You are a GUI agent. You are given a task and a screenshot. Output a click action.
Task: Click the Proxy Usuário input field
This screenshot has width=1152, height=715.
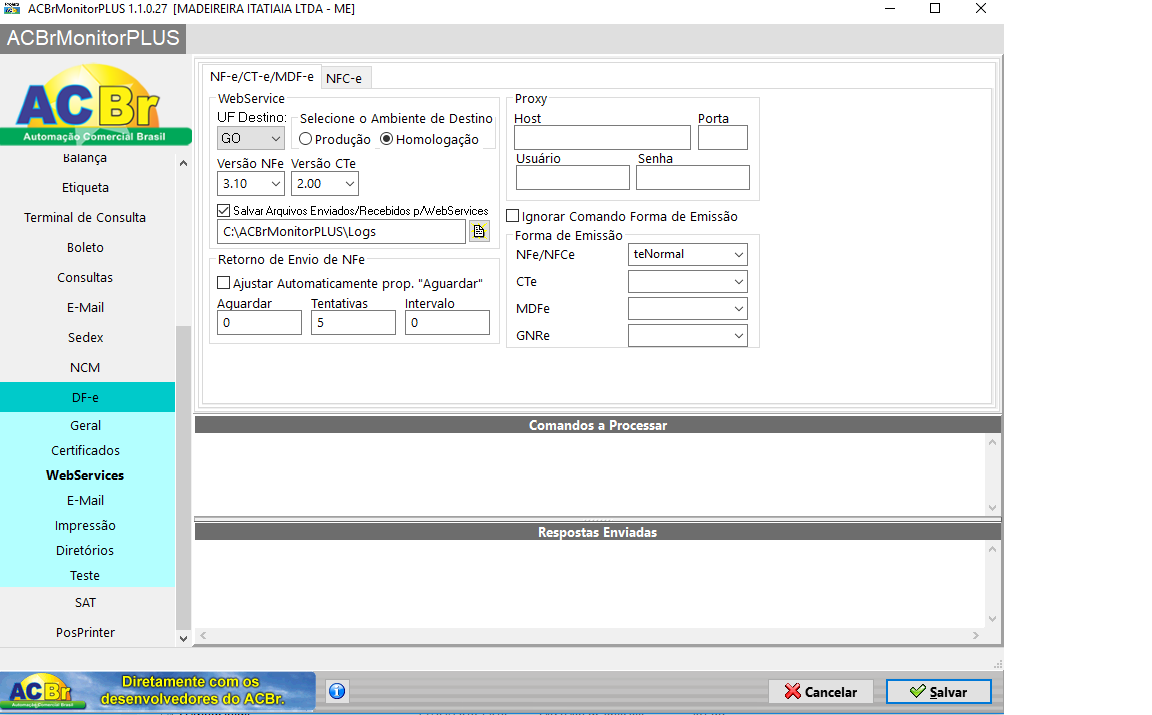573,177
